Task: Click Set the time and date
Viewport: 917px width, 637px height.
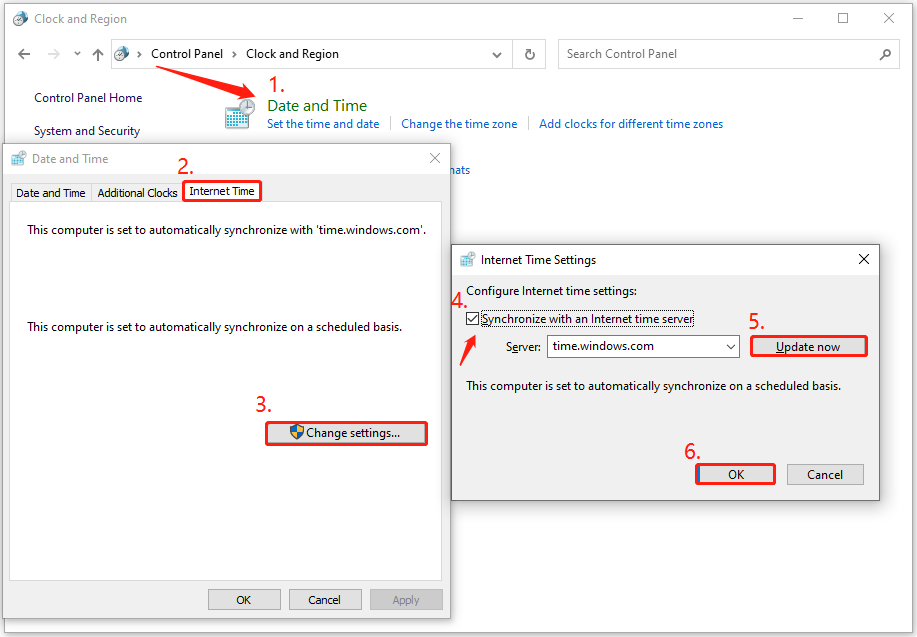Action: click(323, 124)
